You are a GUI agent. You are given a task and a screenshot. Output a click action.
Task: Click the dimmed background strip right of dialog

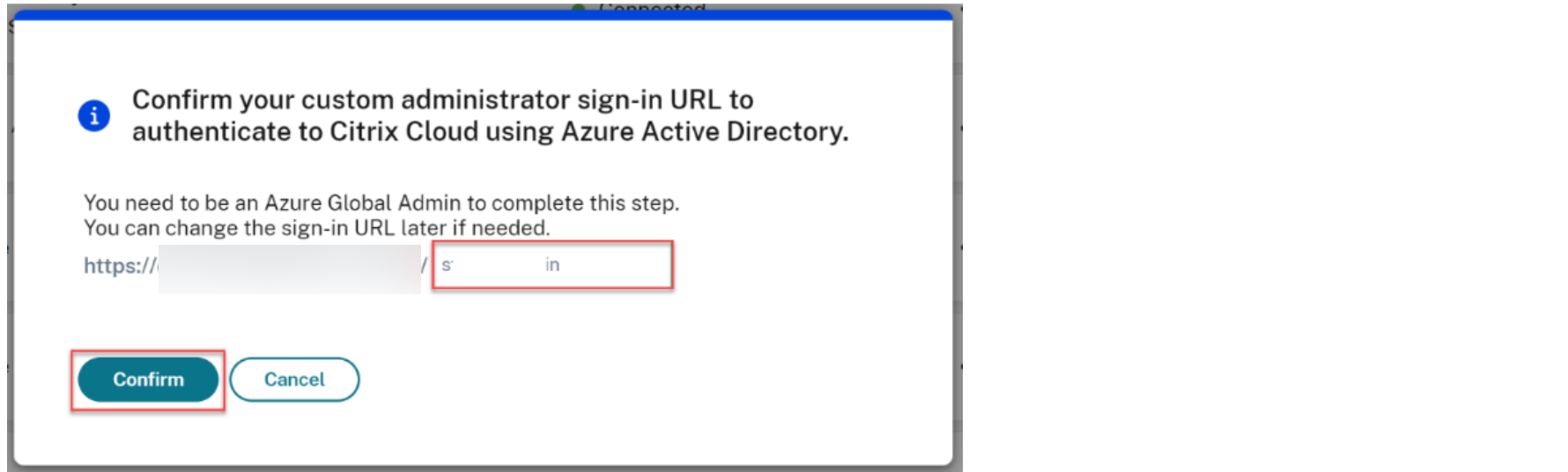point(958,264)
